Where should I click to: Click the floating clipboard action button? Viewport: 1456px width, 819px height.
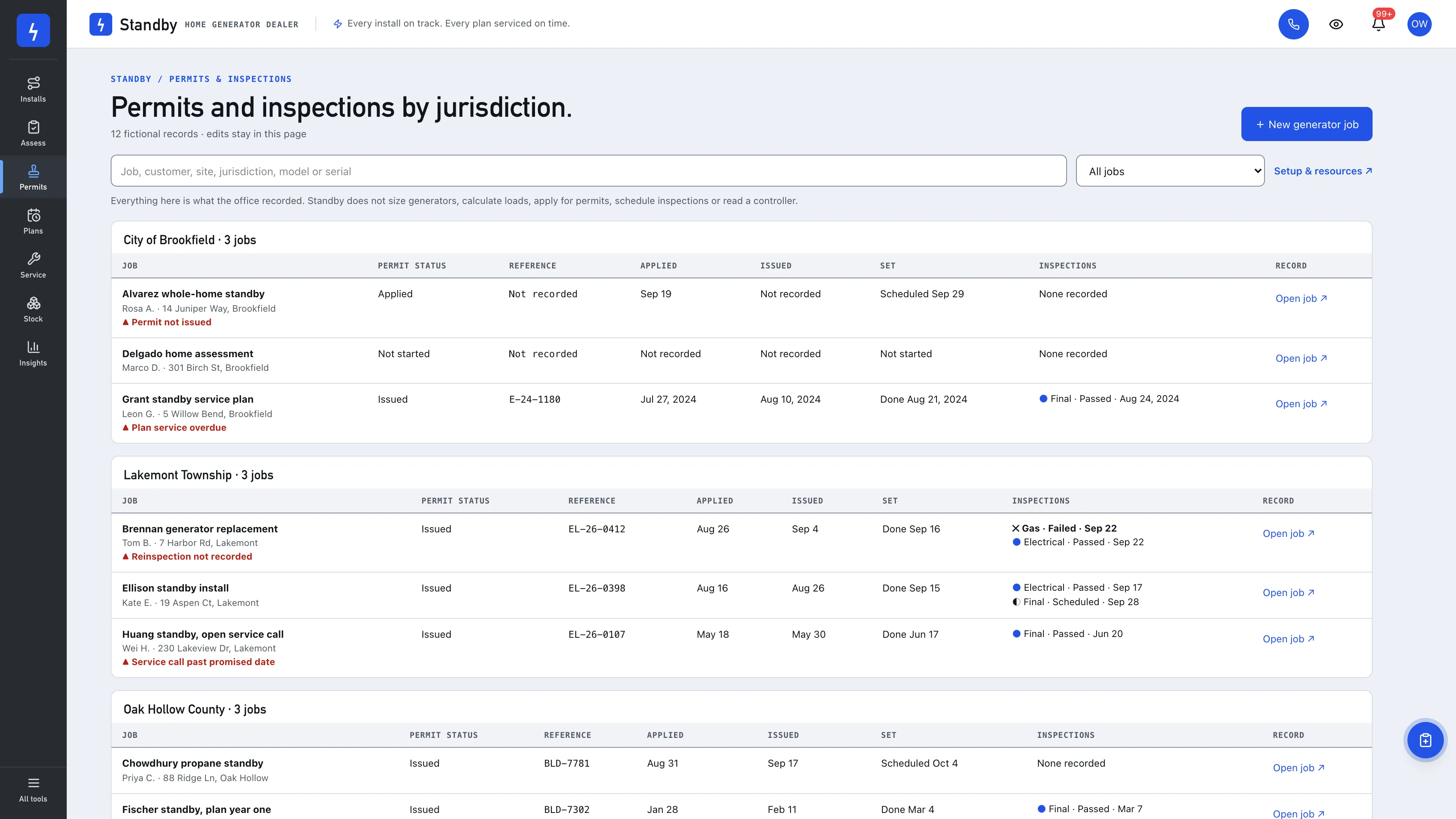1425,740
